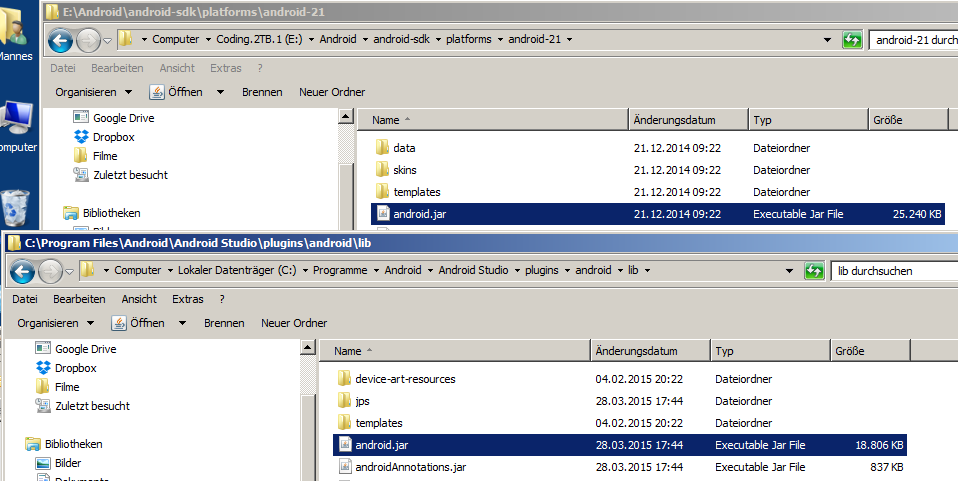Click Öffnen button in android-21 window
Screen dimensions: 958x481
click(x=177, y=92)
